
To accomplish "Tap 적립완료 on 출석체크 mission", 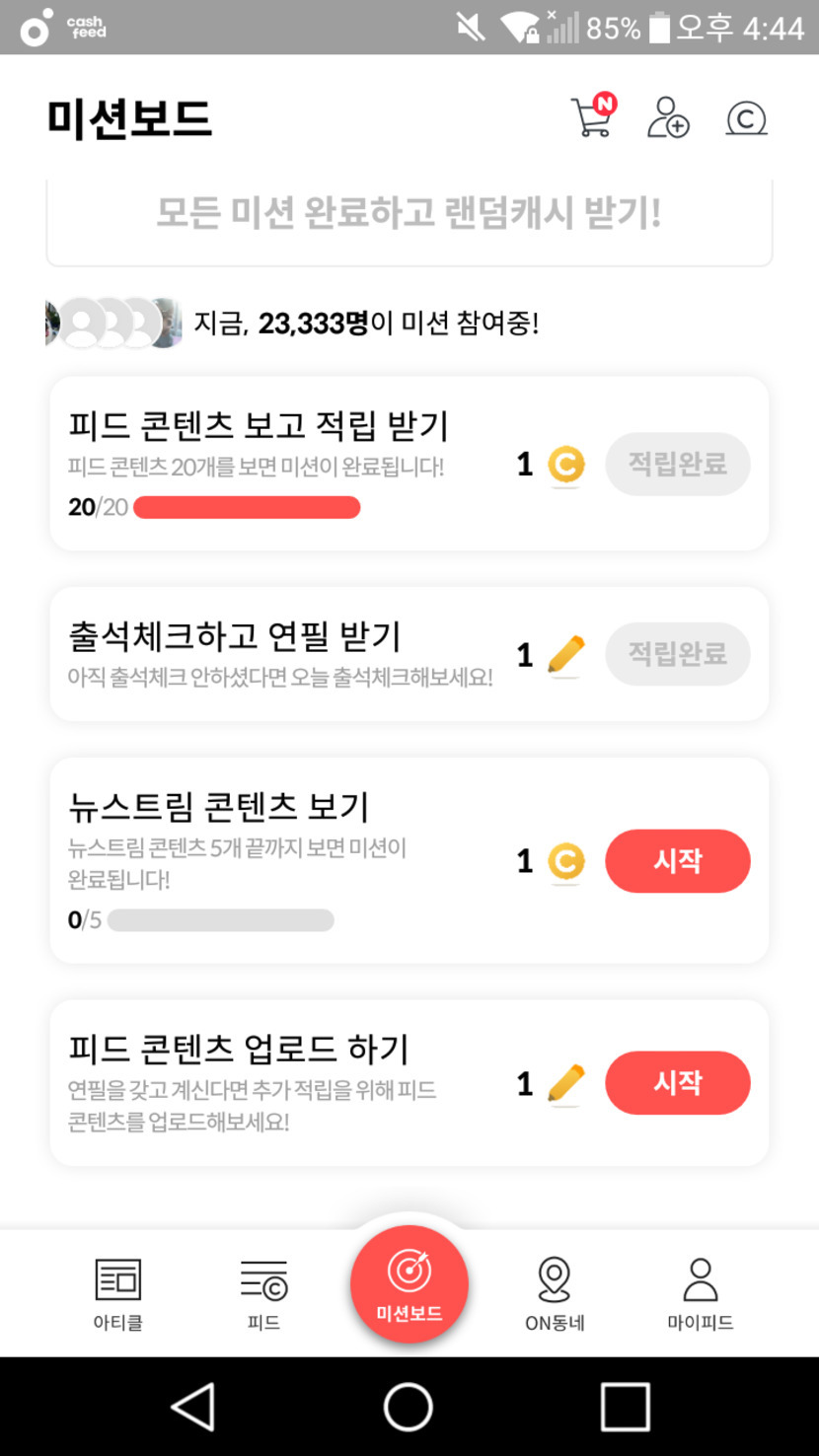I will point(677,654).
